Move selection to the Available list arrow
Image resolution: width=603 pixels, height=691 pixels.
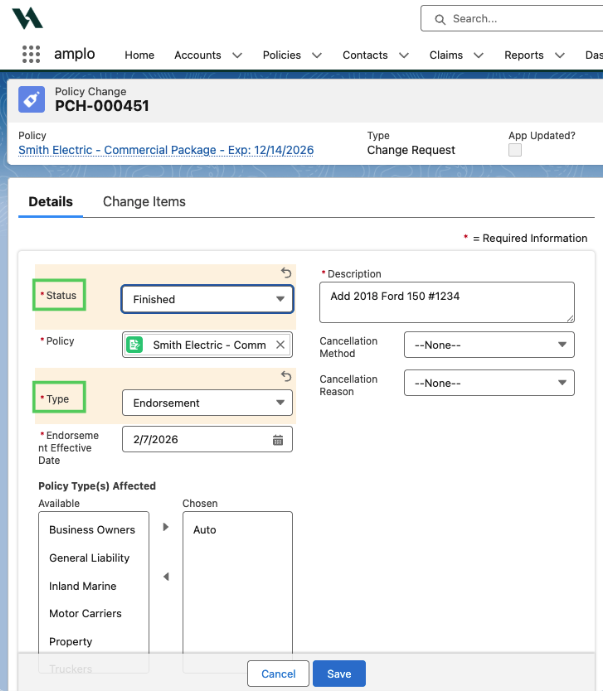click(x=166, y=576)
